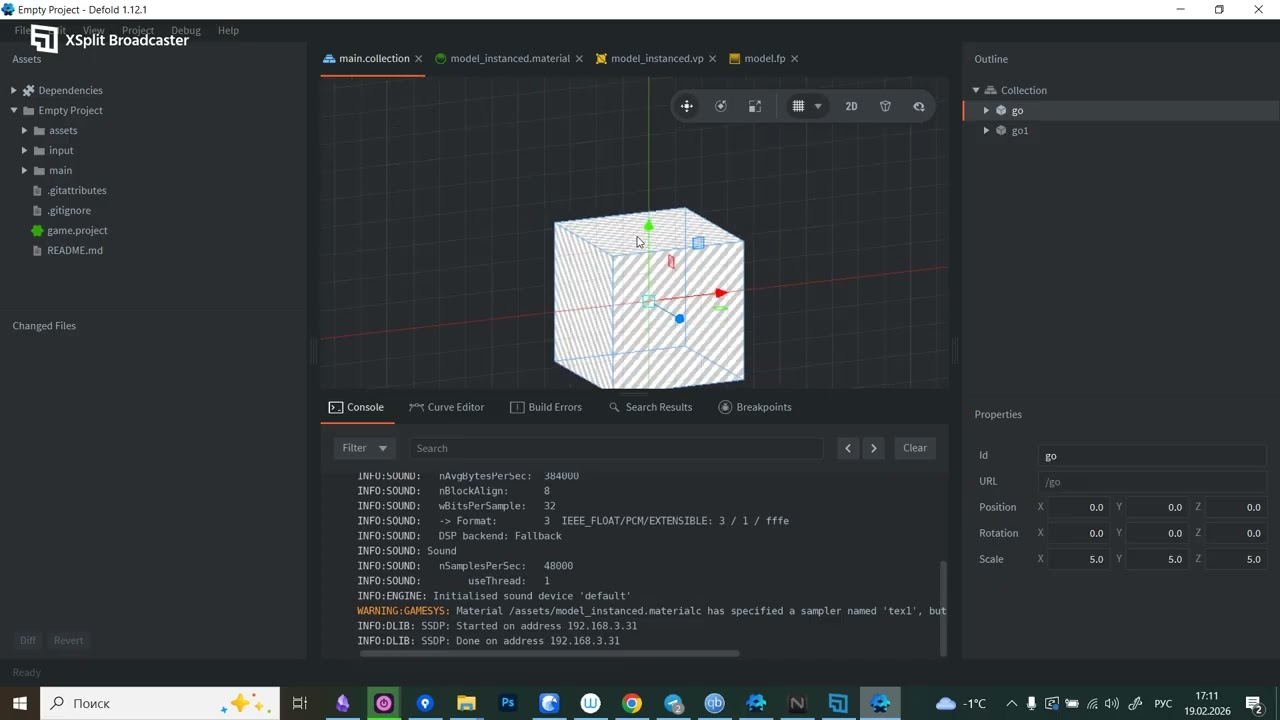Click the console horizontal scrollbar

[549, 654]
